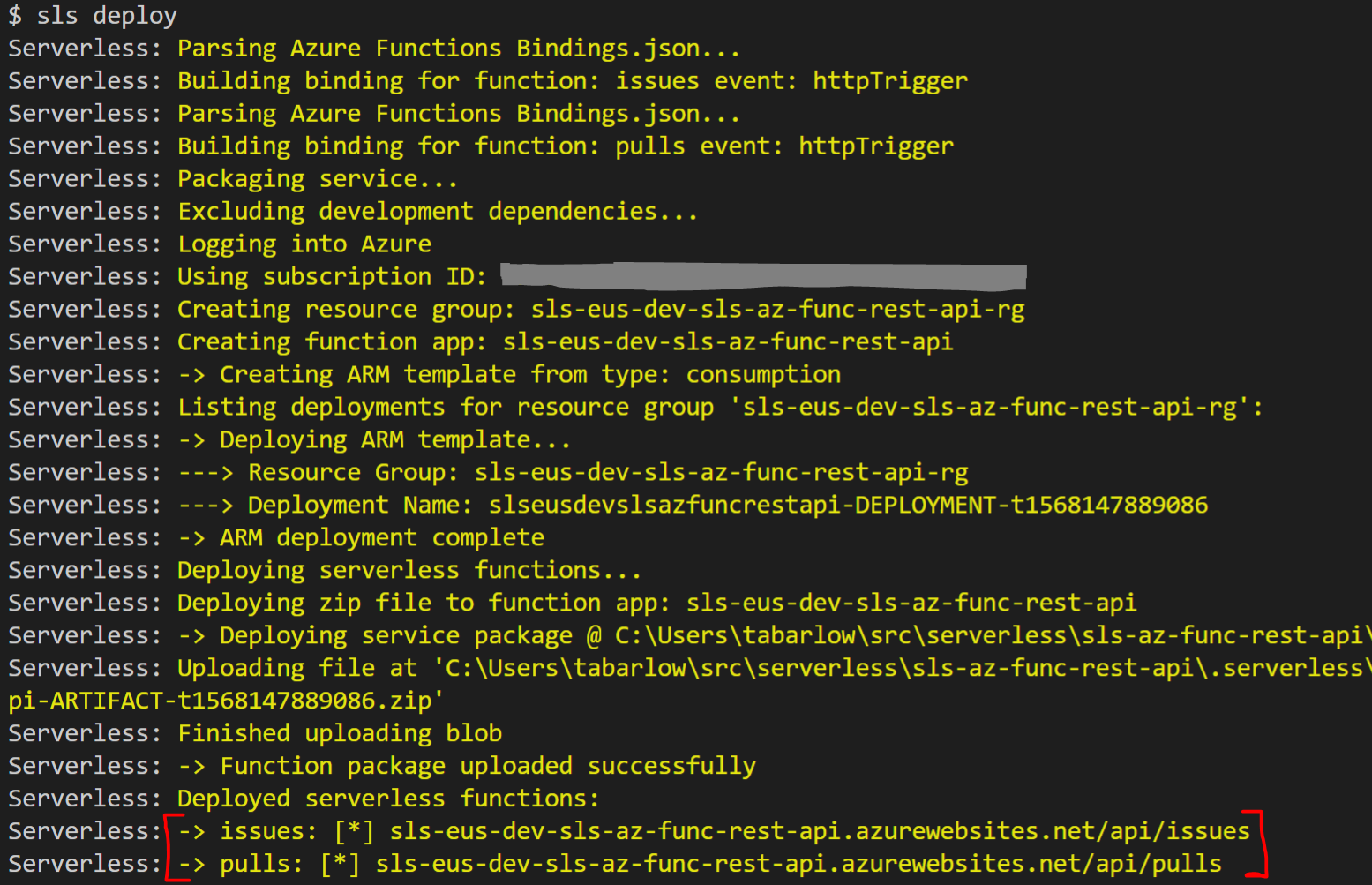This screenshot has width=1372, height=885.
Task: Click the [*] marker beside pulls
Action: pos(340,864)
